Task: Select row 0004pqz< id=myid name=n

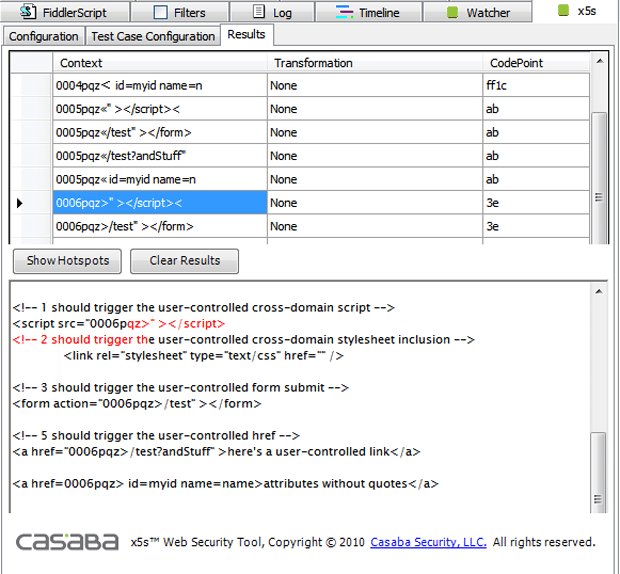Action: pyautogui.click(x=160, y=86)
